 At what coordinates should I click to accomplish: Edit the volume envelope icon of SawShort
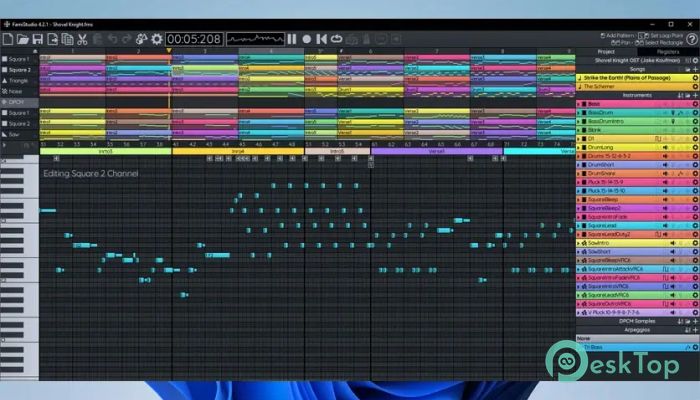[x=673, y=252]
